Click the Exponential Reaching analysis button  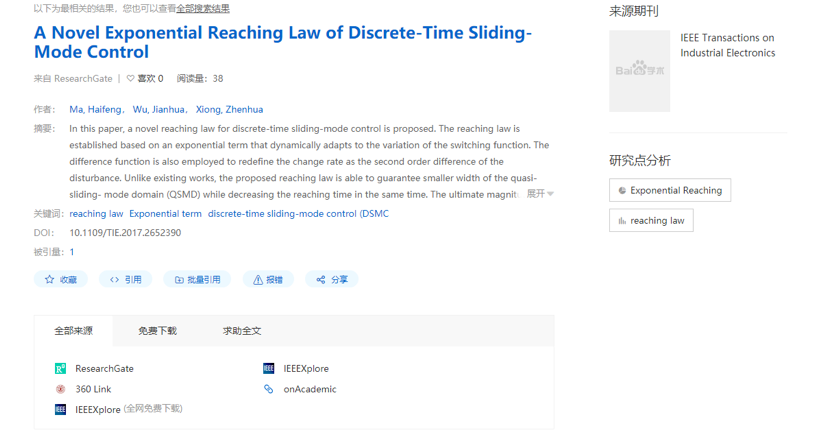pyautogui.click(x=670, y=190)
